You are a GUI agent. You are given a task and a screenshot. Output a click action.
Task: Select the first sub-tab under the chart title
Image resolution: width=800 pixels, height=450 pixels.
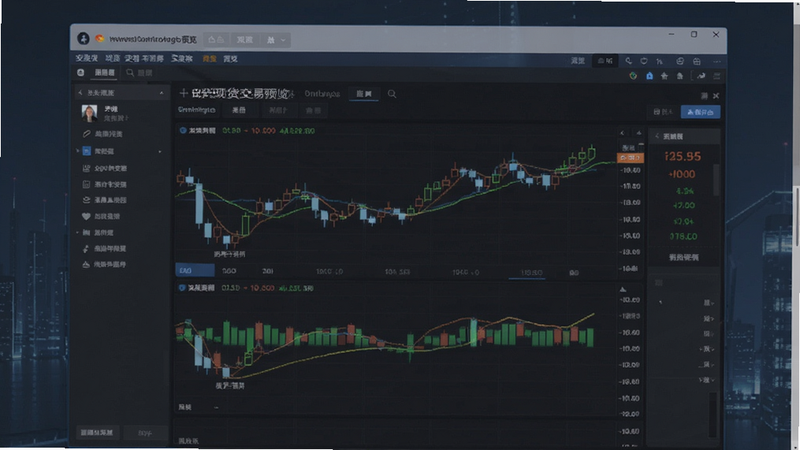click(197, 110)
